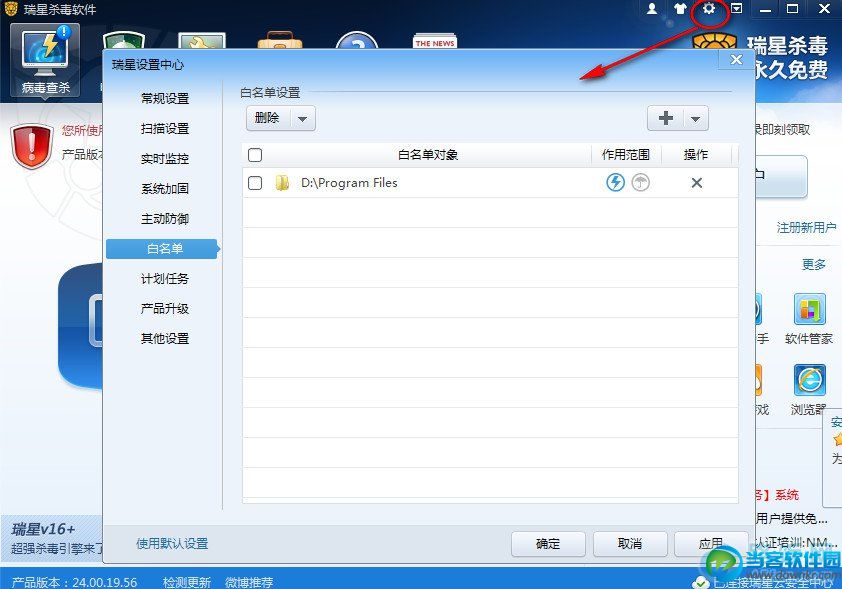Screen dimensions: 842x589
Task: Select the 白名单 whitelist tab
Action: [163, 249]
